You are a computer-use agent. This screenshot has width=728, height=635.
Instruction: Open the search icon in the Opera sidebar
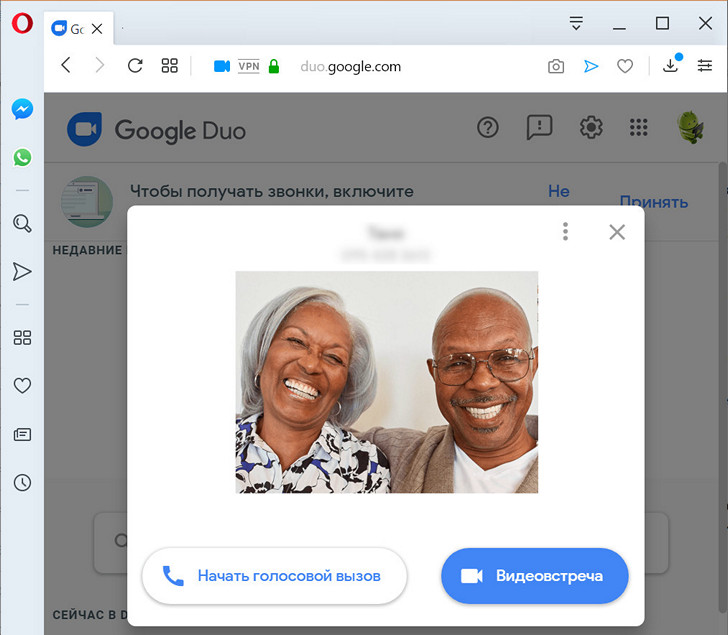(x=22, y=223)
